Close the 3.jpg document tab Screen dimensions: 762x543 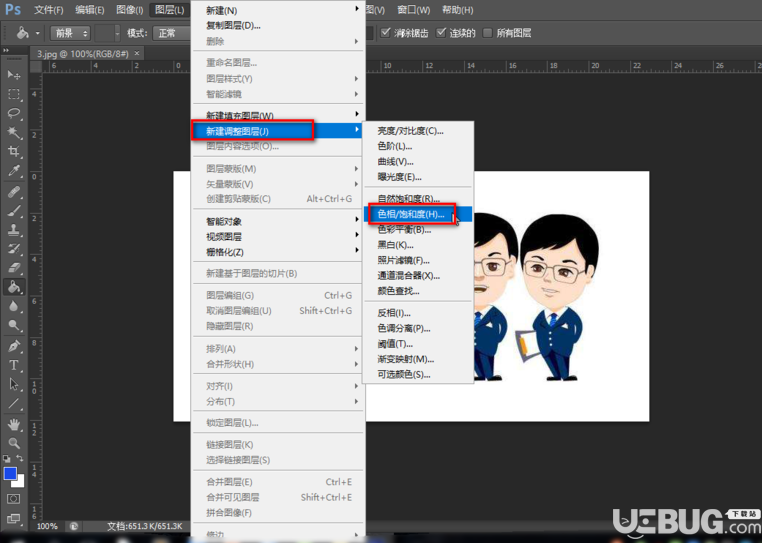coord(137,53)
